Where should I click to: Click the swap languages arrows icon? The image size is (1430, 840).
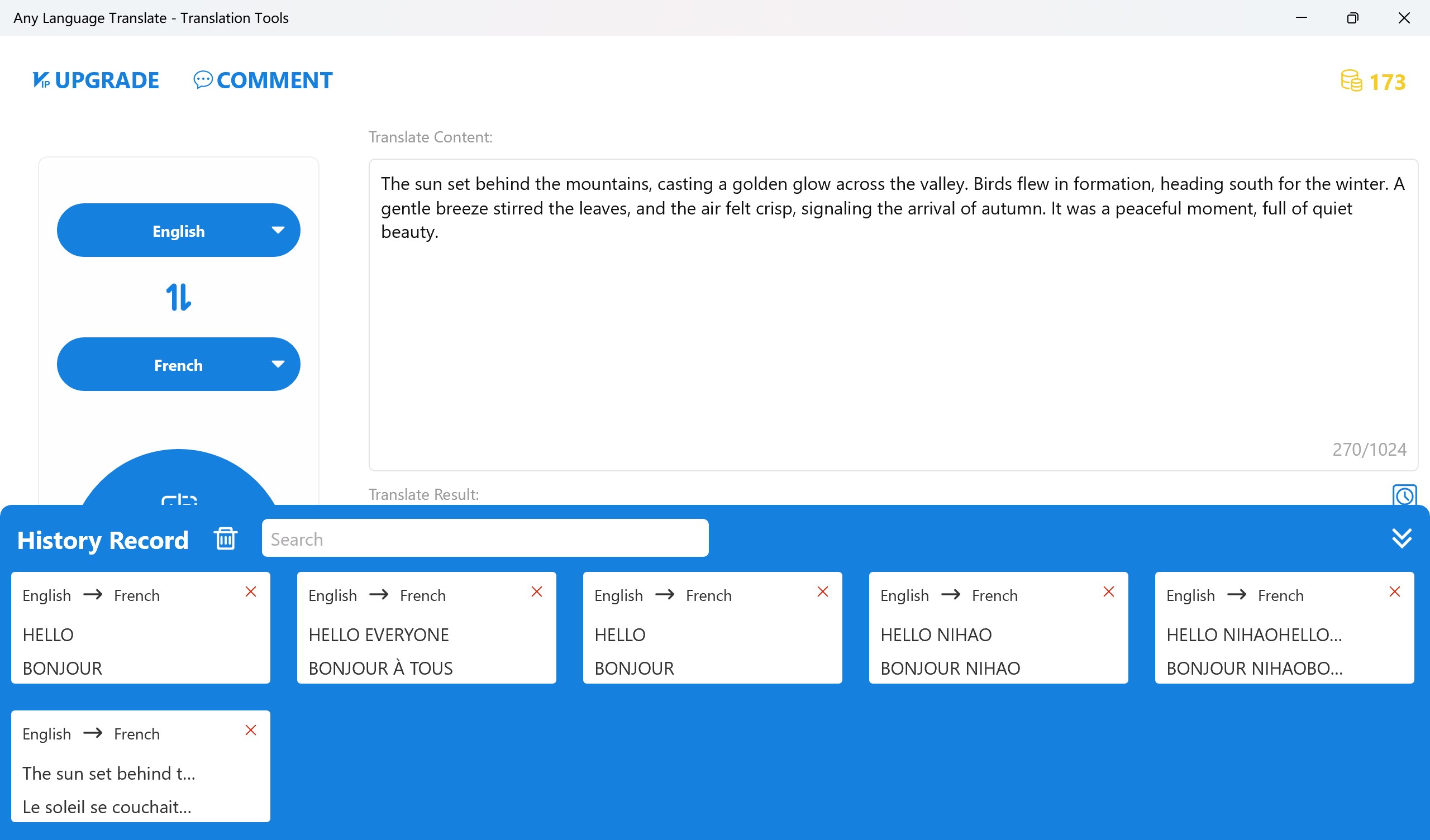(x=178, y=297)
